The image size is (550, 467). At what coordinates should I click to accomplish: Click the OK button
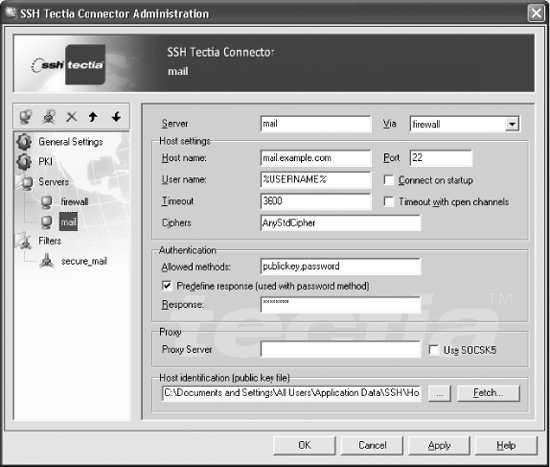click(x=304, y=446)
